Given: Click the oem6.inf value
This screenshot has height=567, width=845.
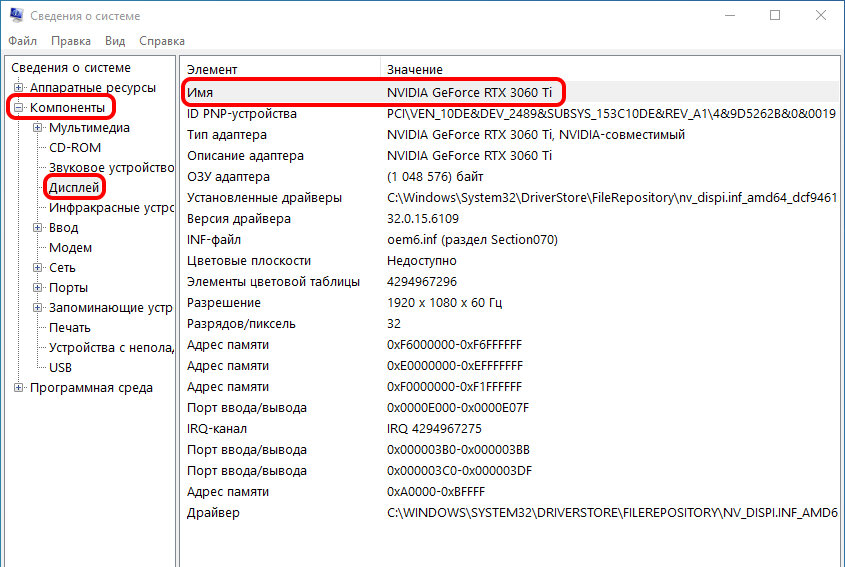Looking at the screenshot, I should (x=472, y=240).
